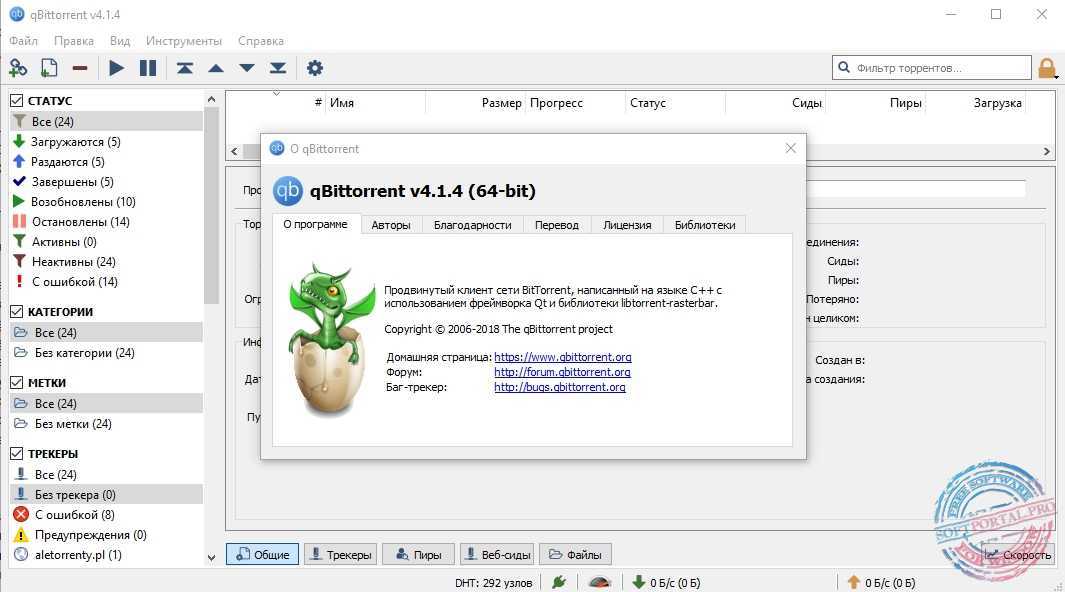Viewport: 1065px width, 592px height.
Task: Click the move down in queue icon
Action: coord(247,68)
